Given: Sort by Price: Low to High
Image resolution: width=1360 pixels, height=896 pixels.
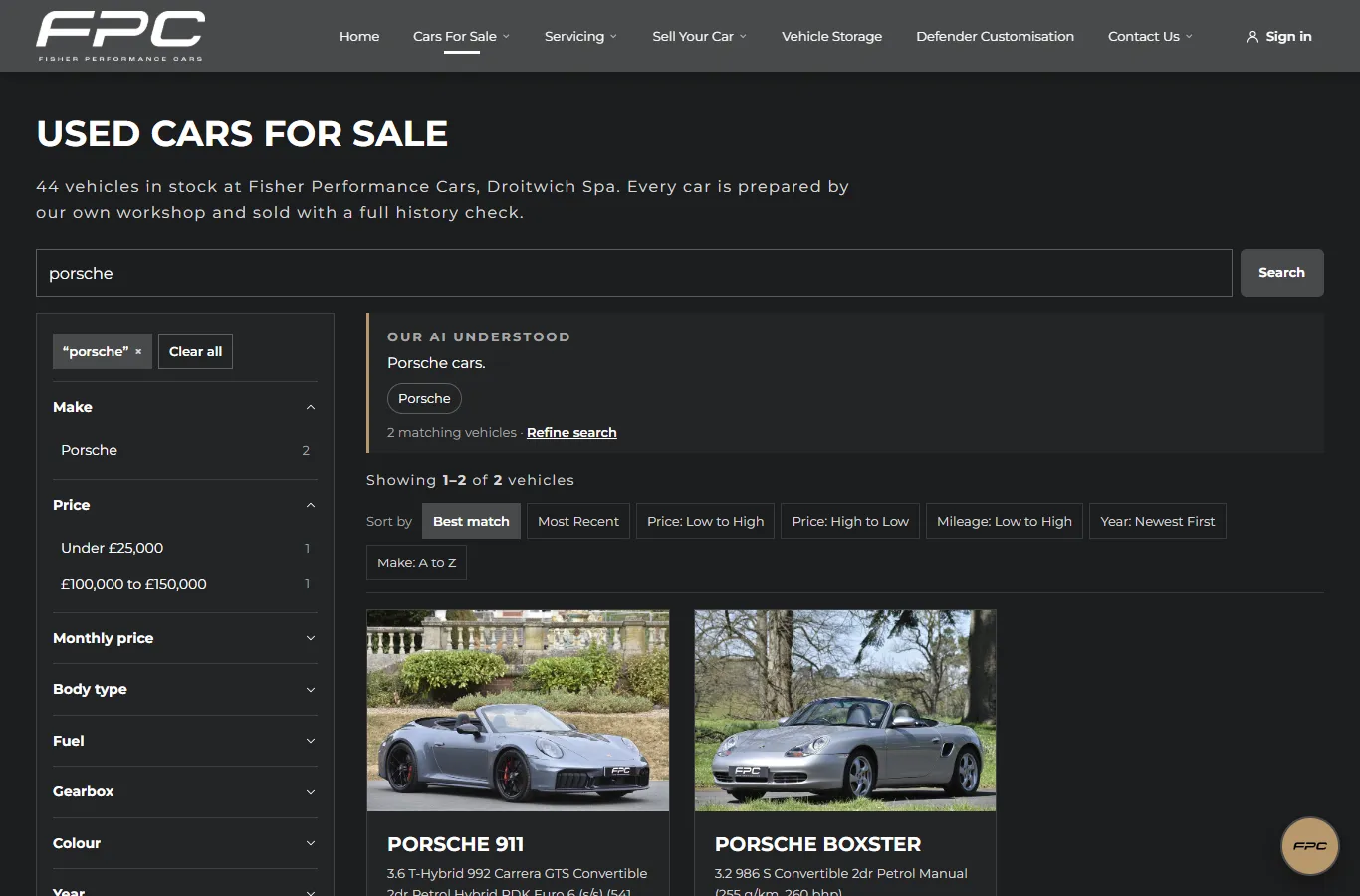Looking at the screenshot, I should coord(706,521).
